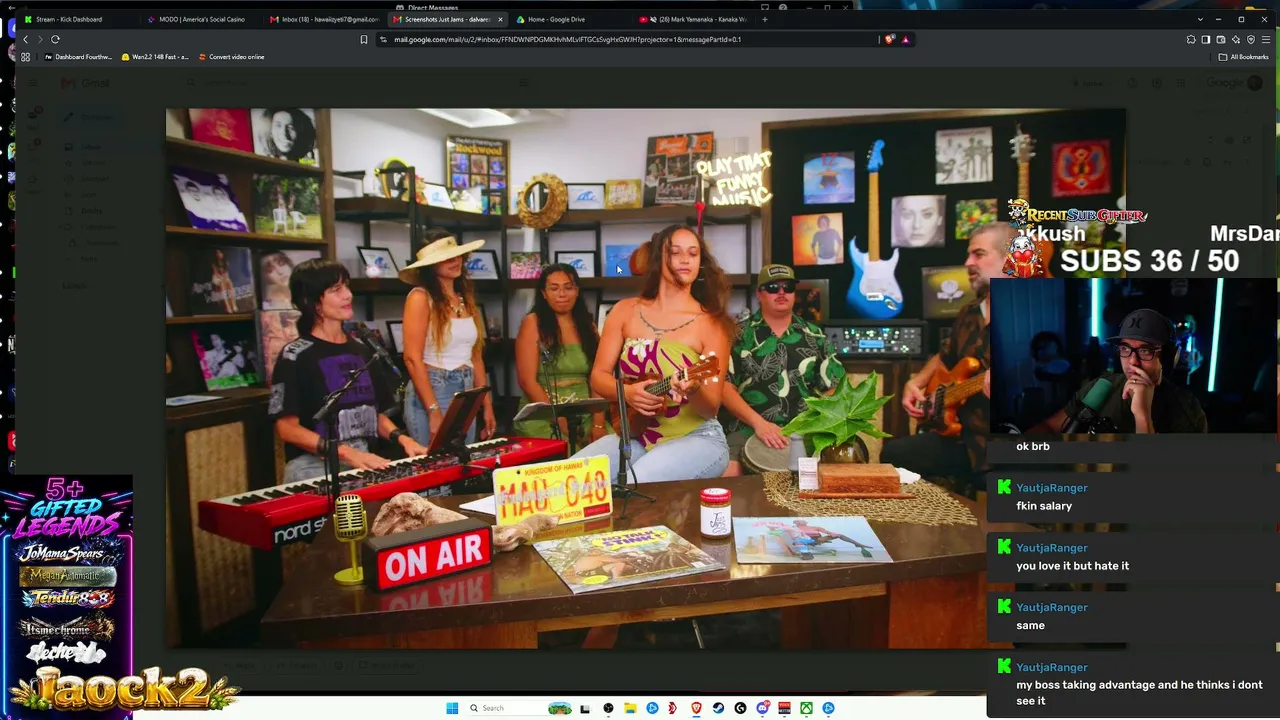Click YautjaRanger's 'fkin salary' chat message
This screenshot has height=720, width=1280.
1044,506
